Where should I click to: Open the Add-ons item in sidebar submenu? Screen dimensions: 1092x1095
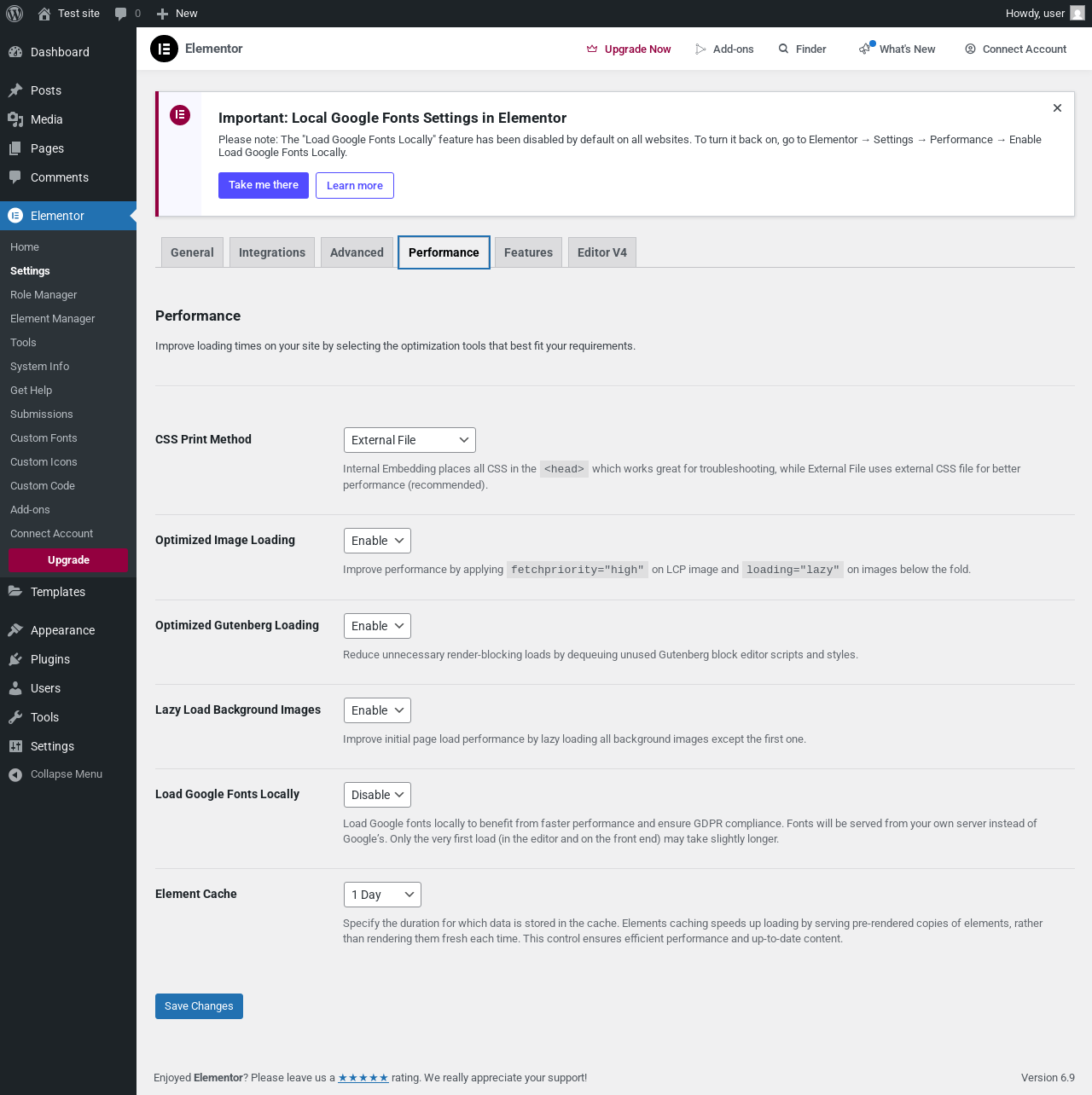[x=30, y=510]
